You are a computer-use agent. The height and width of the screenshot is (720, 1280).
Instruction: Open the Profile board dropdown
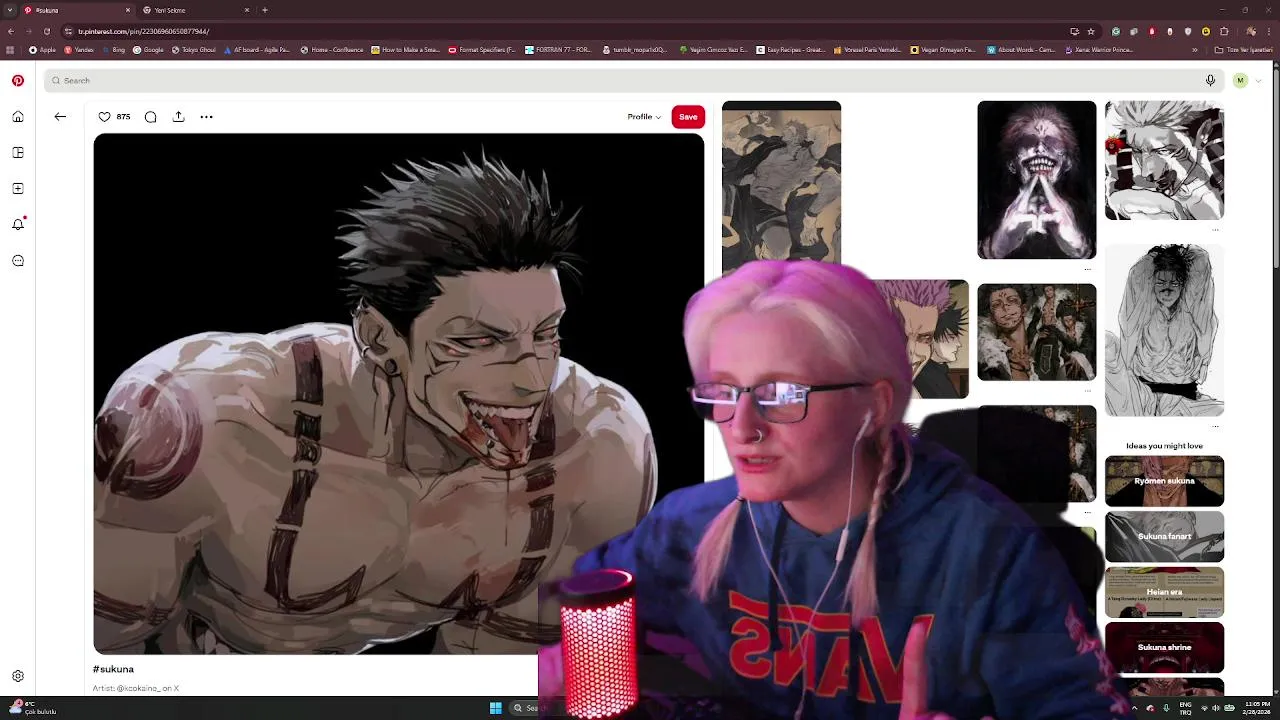[x=644, y=117]
